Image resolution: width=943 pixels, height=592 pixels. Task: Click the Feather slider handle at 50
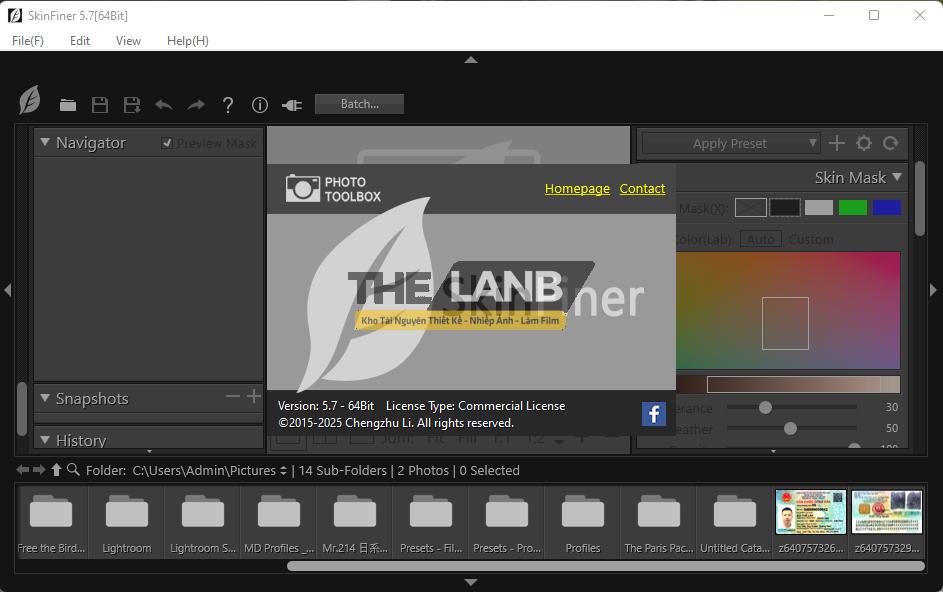click(790, 428)
